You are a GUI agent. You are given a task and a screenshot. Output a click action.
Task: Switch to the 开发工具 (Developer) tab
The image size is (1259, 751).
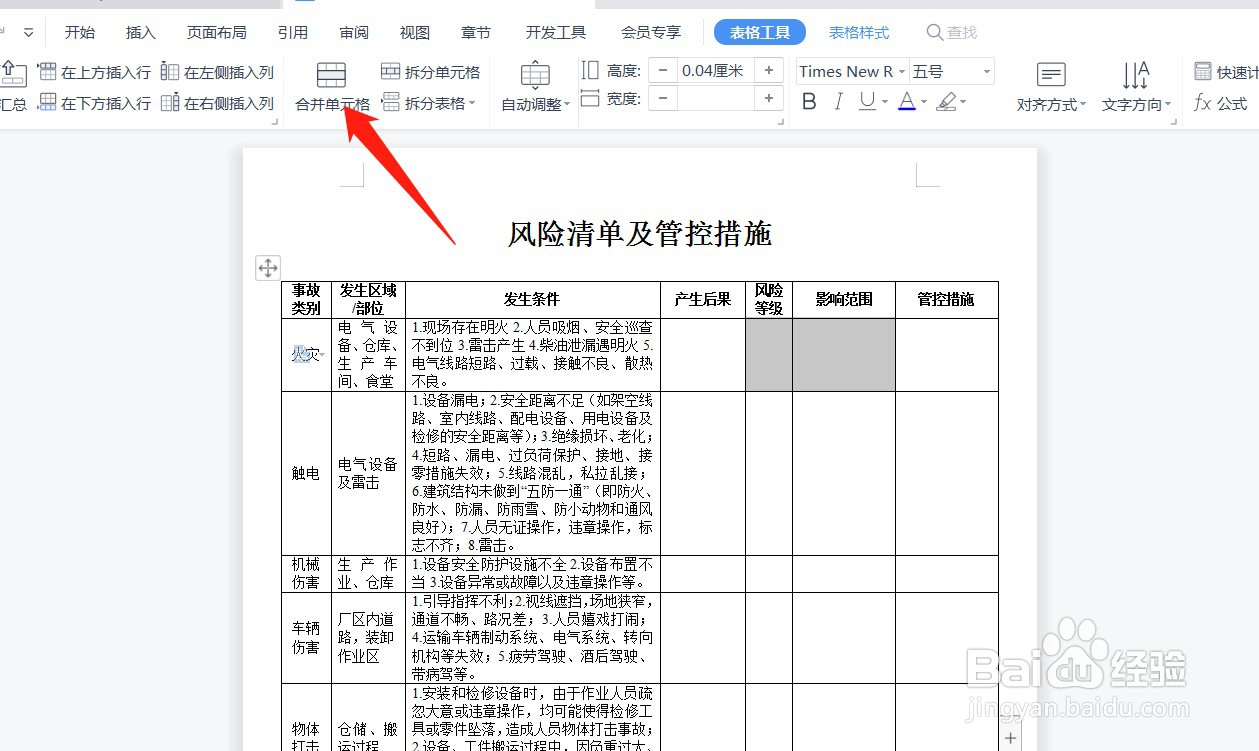click(556, 32)
